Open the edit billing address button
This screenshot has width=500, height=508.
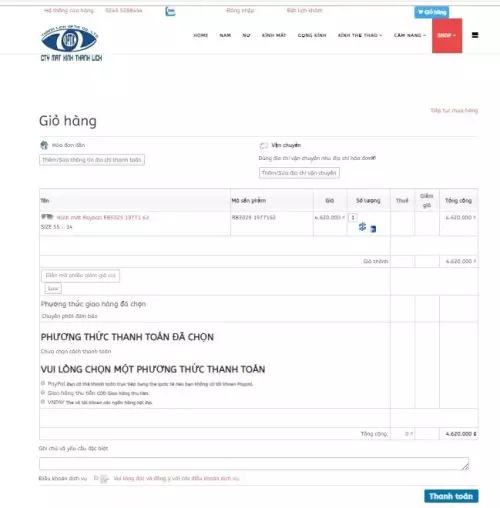(92, 160)
